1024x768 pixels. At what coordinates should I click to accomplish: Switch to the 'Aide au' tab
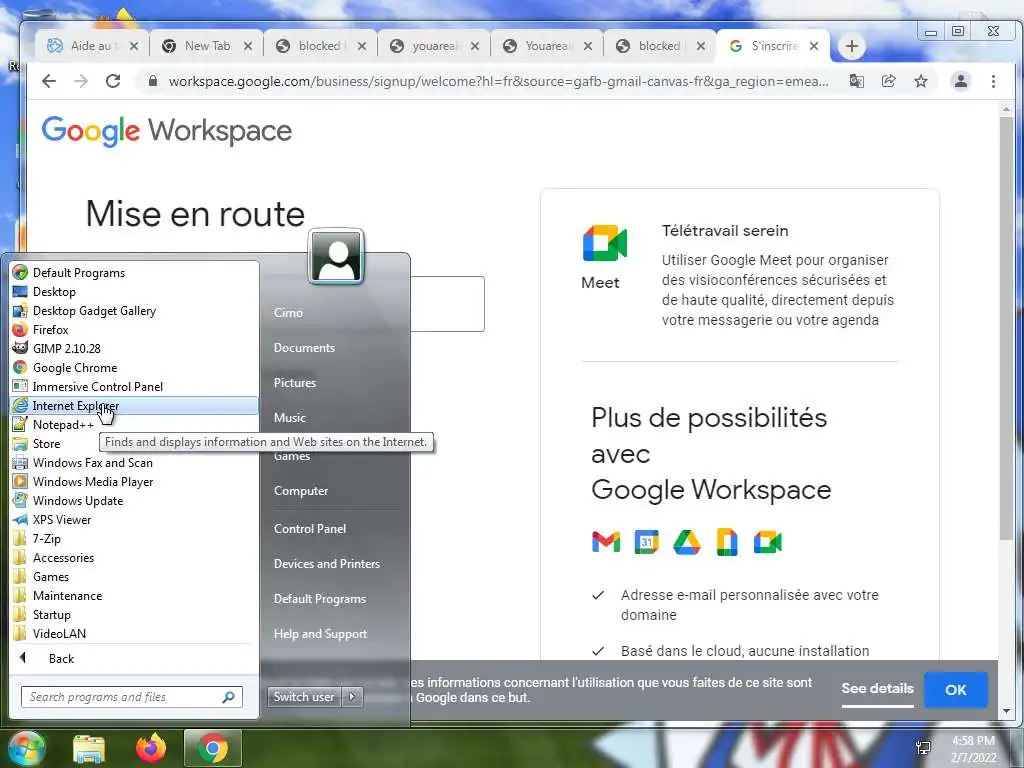coord(91,46)
